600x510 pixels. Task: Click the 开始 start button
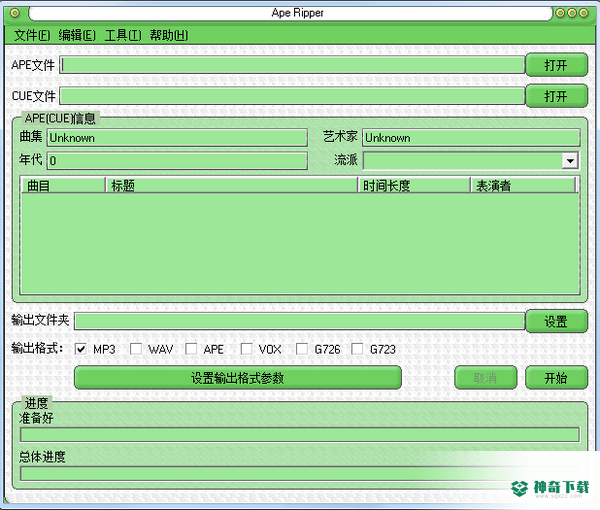pyautogui.click(x=556, y=378)
